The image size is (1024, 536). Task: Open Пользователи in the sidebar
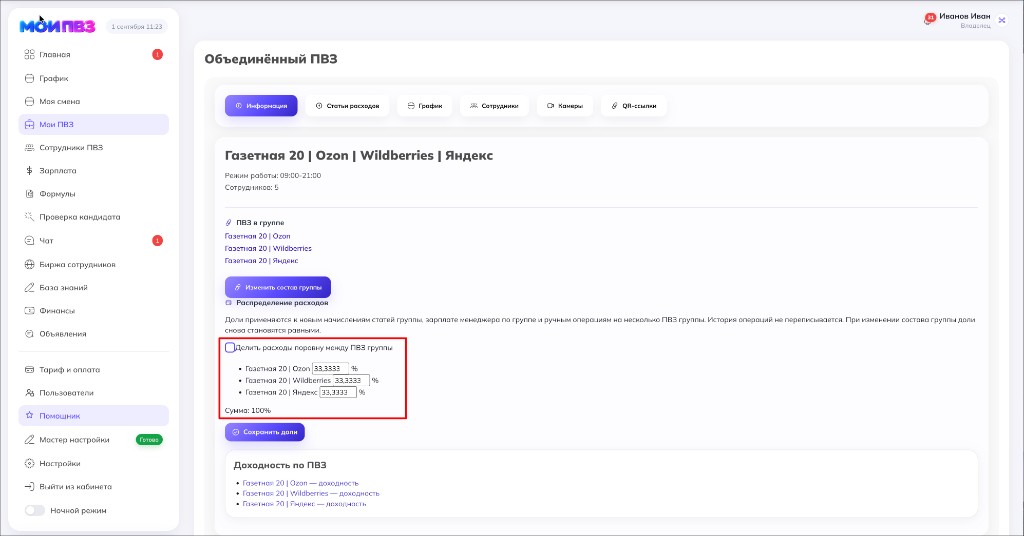pos(93,393)
